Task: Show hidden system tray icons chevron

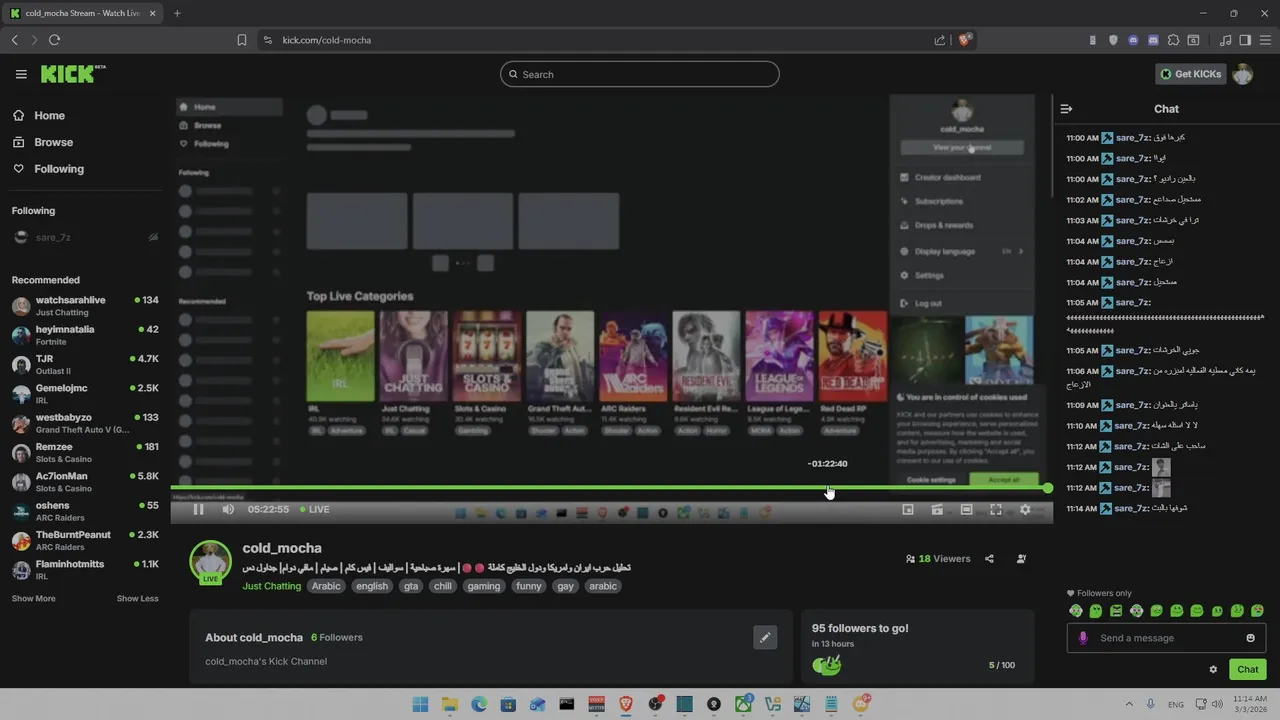Action: (x=1129, y=705)
